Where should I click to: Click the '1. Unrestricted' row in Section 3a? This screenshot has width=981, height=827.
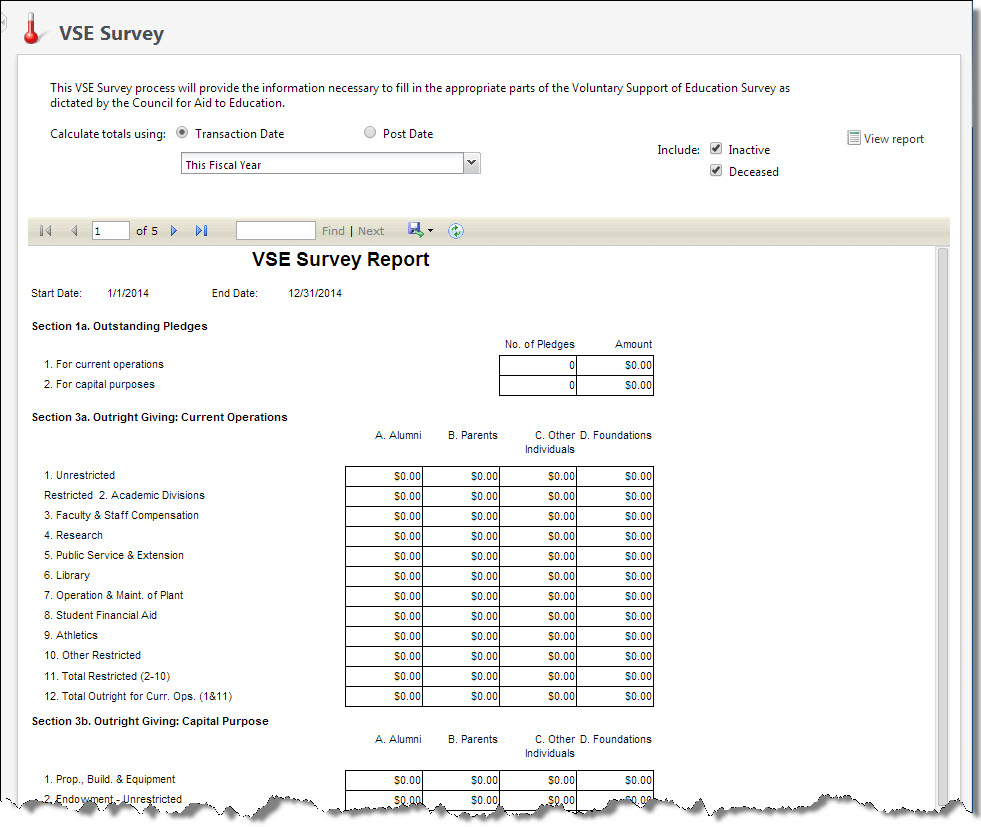[x=79, y=475]
